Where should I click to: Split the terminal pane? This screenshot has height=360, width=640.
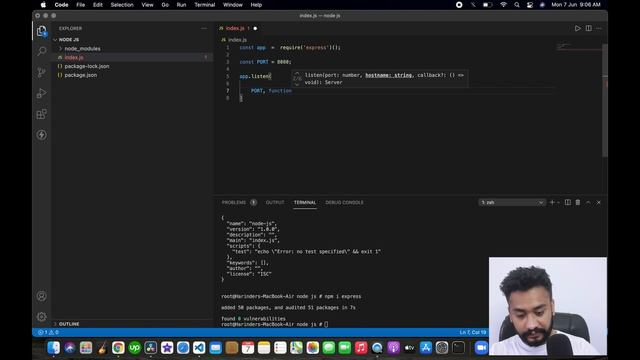568,202
